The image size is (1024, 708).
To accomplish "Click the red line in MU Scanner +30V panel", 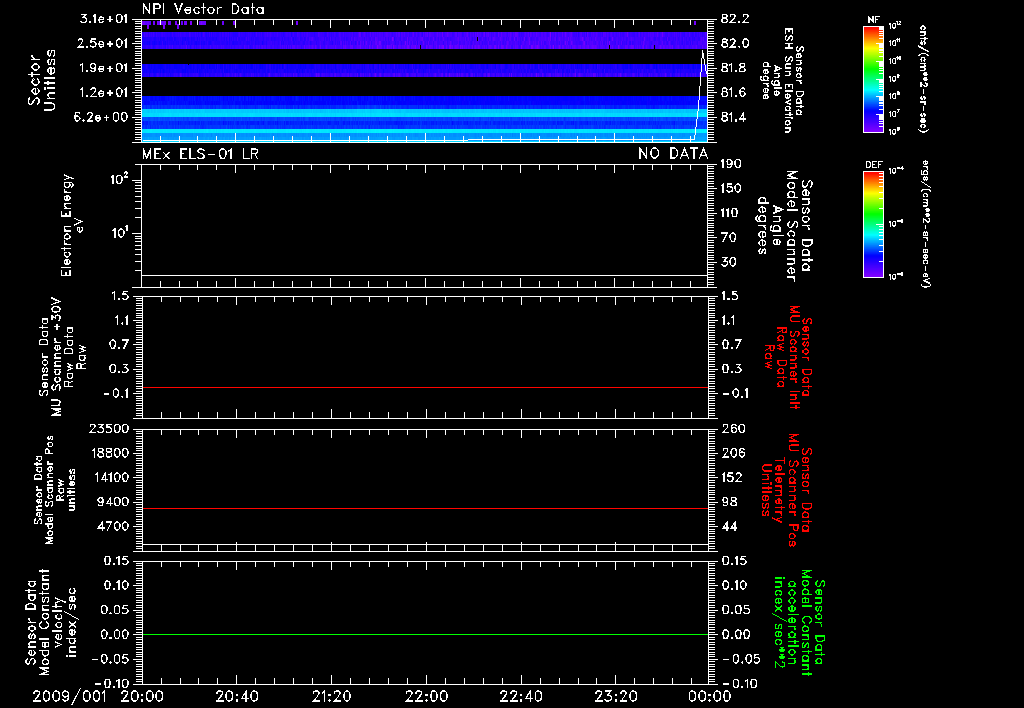I will 425,387.
